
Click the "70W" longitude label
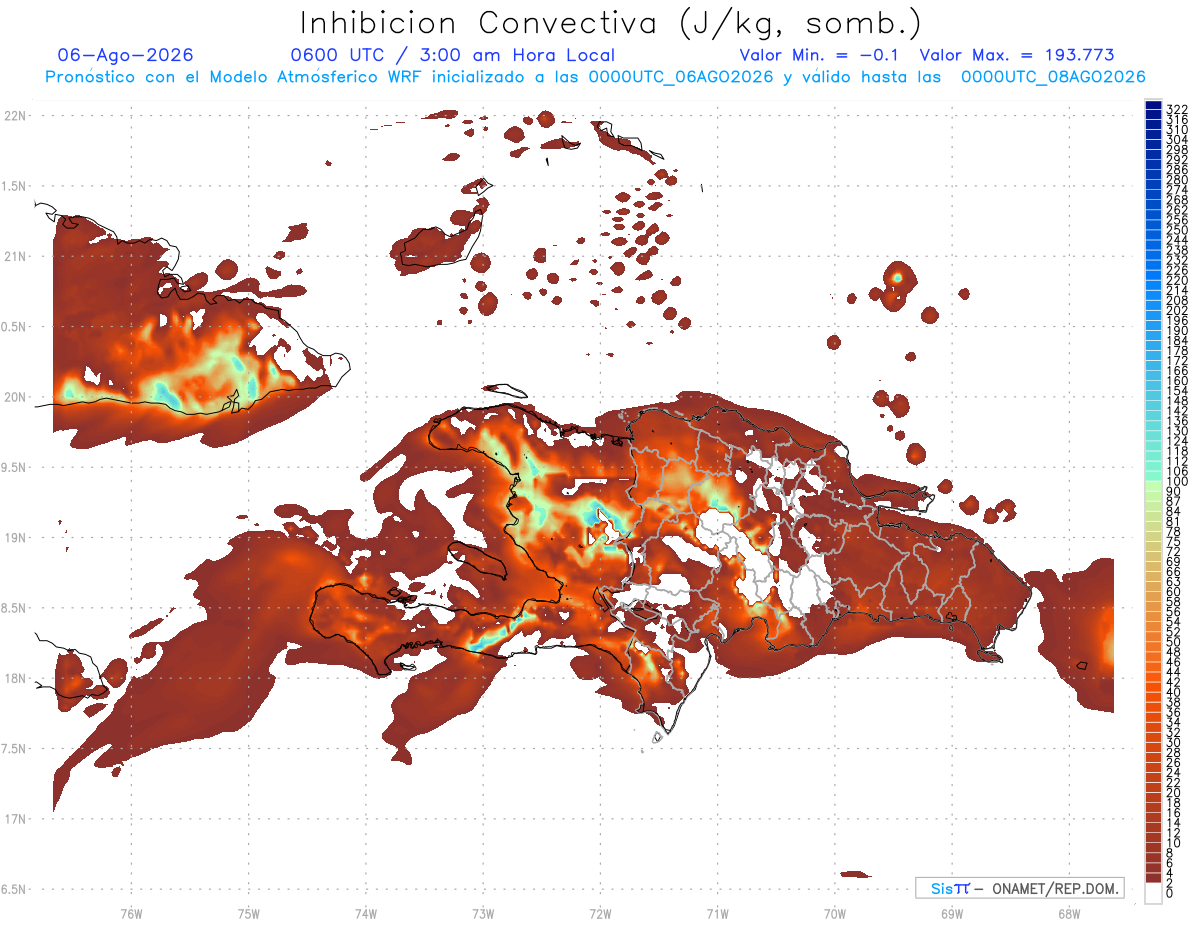click(x=835, y=913)
